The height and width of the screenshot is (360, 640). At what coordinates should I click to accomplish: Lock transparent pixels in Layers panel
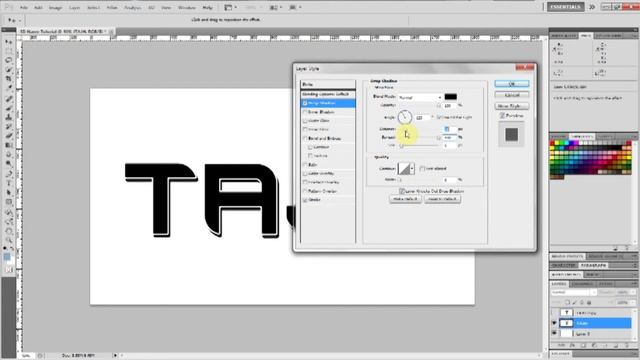pyautogui.click(x=567, y=302)
